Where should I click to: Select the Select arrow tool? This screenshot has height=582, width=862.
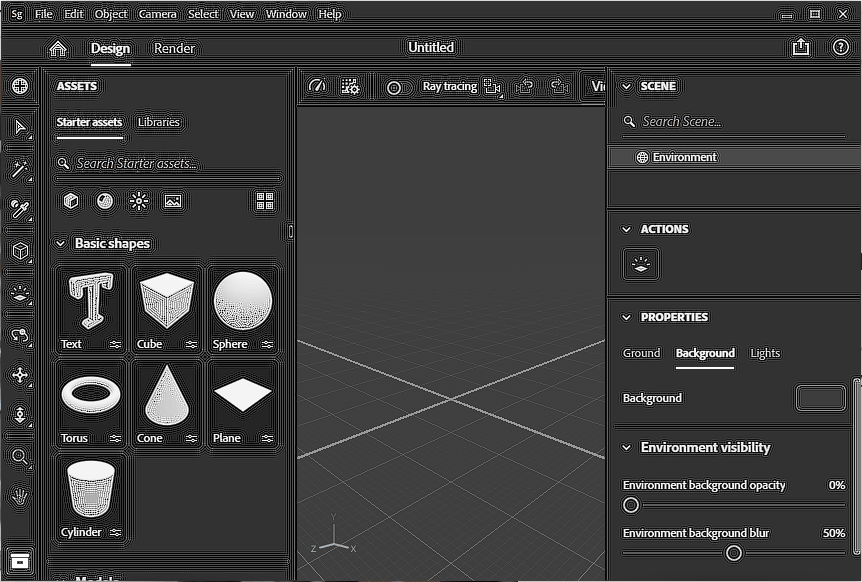(20, 128)
